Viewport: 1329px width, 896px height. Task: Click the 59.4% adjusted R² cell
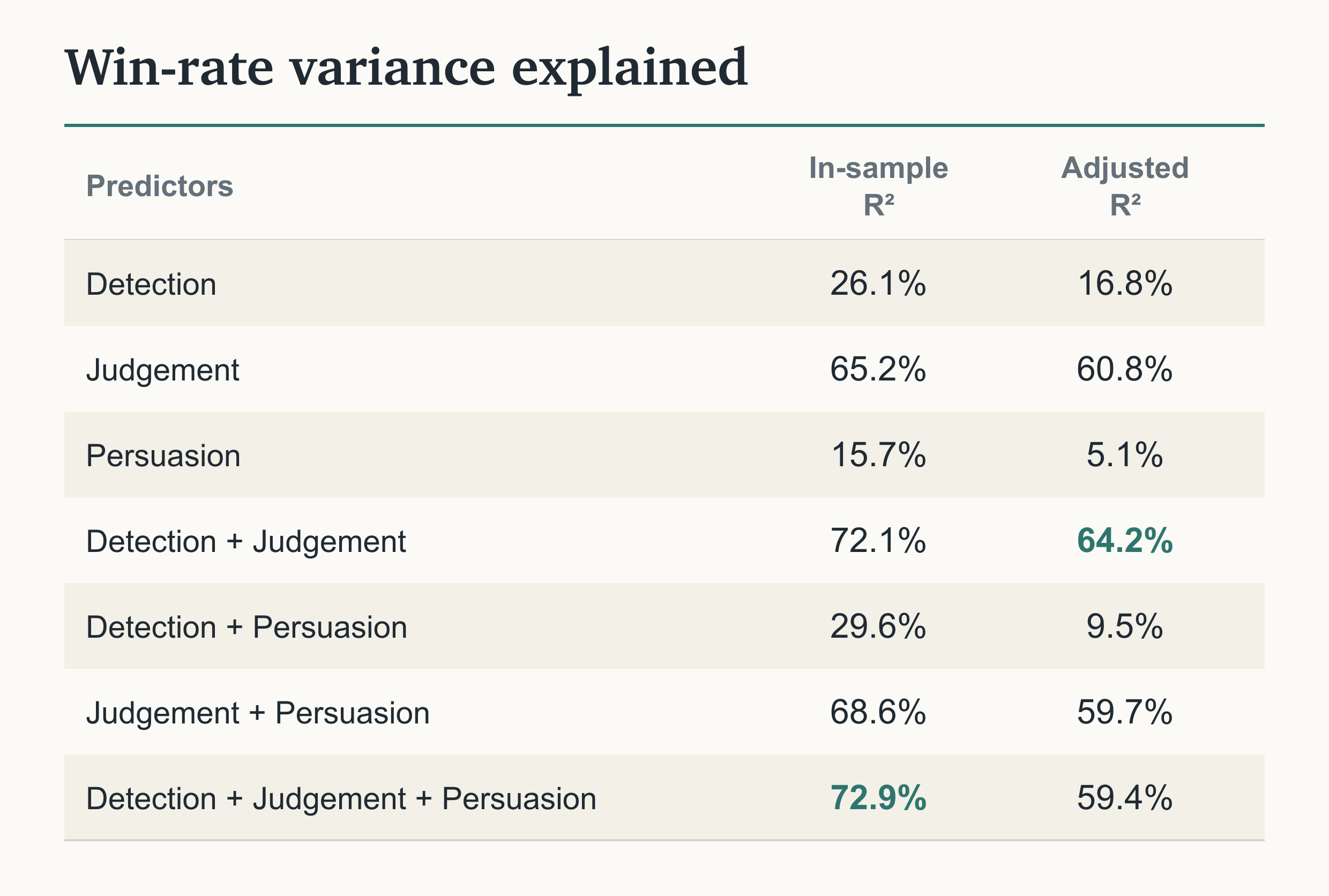point(1124,798)
